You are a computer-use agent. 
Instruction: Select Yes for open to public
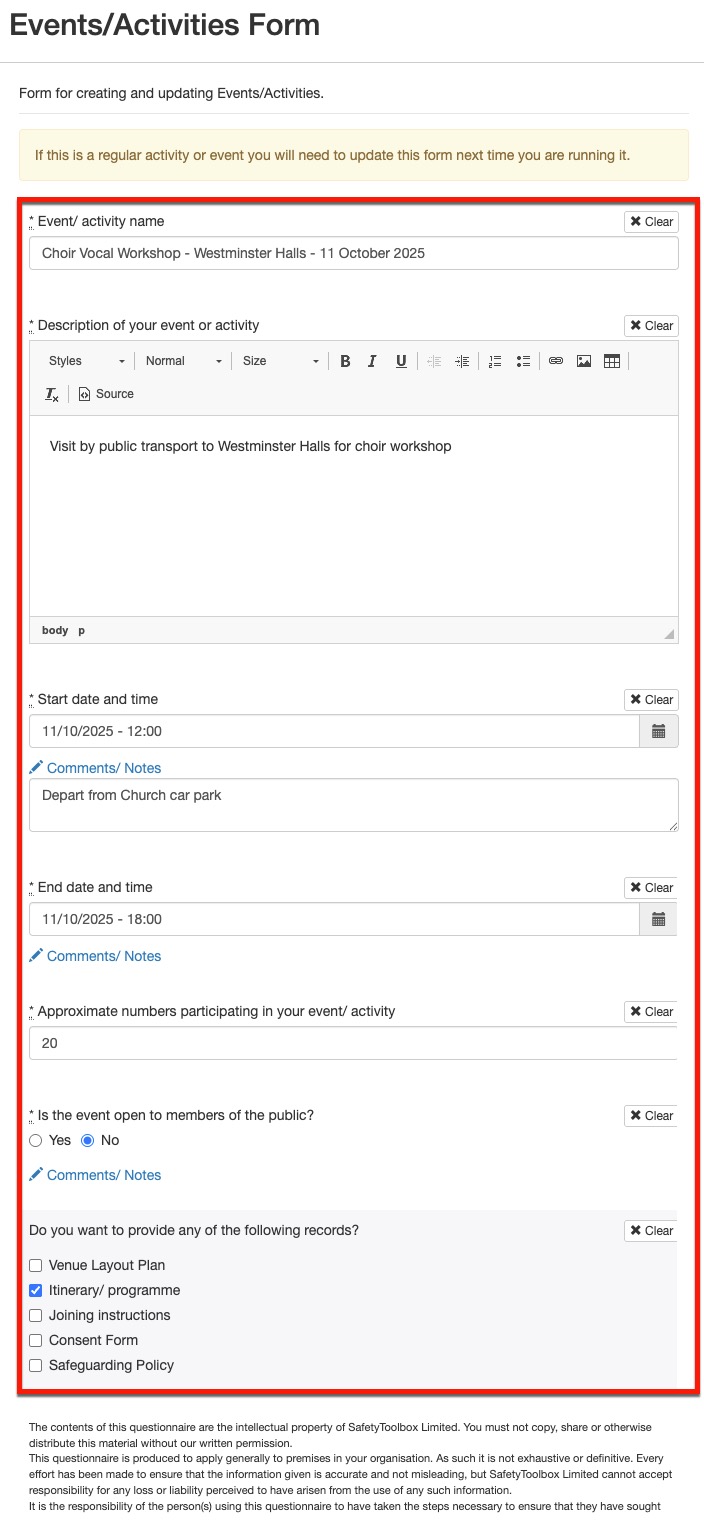[36, 1140]
